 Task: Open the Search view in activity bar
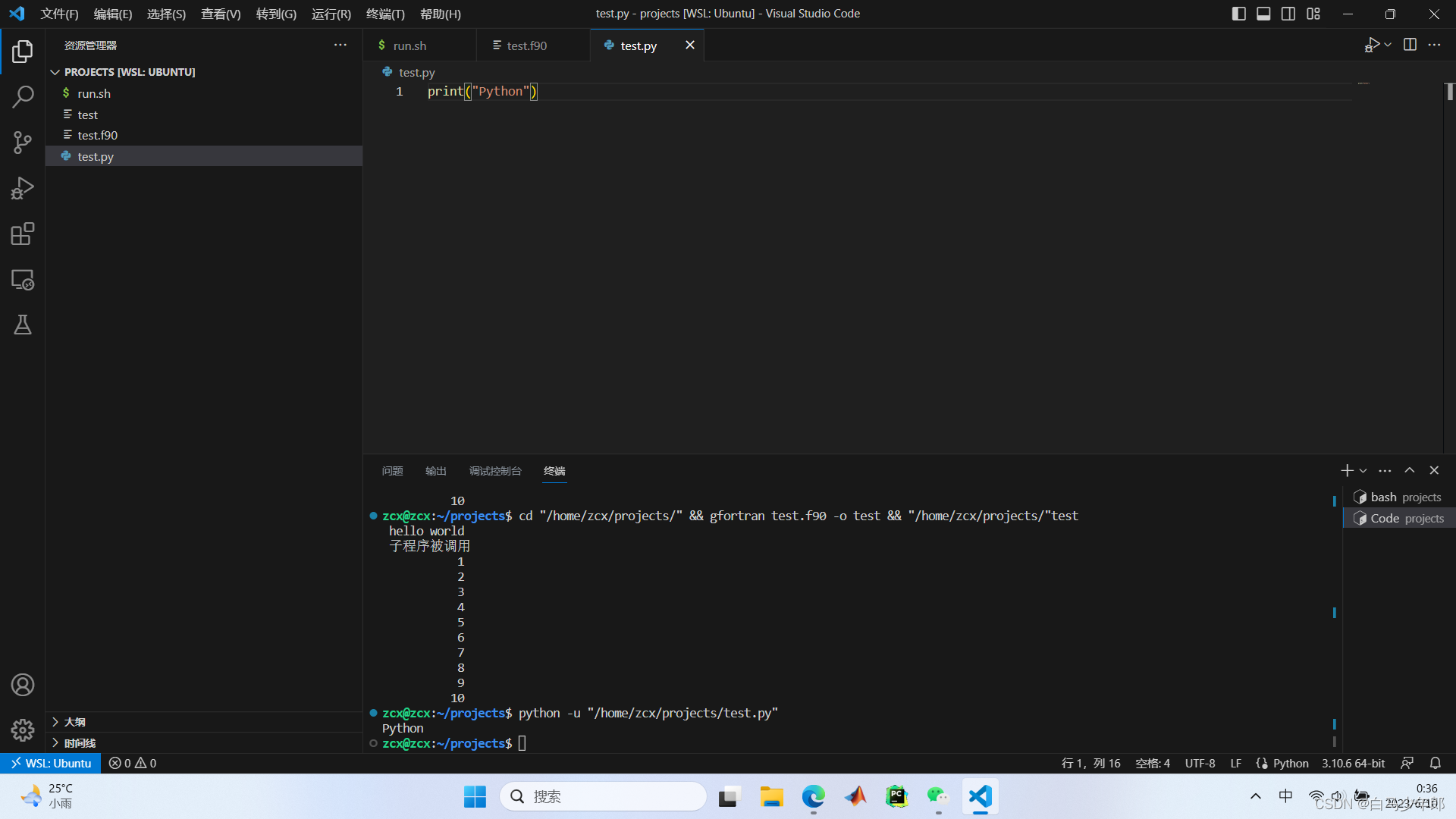pyautogui.click(x=23, y=97)
